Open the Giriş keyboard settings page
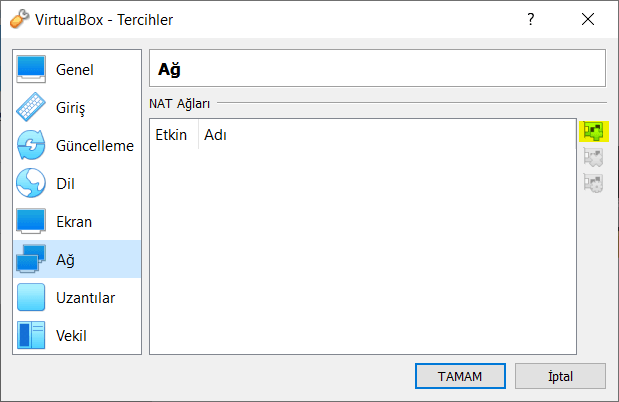This screenshot has height=402, width=619. tap(76, 107)
